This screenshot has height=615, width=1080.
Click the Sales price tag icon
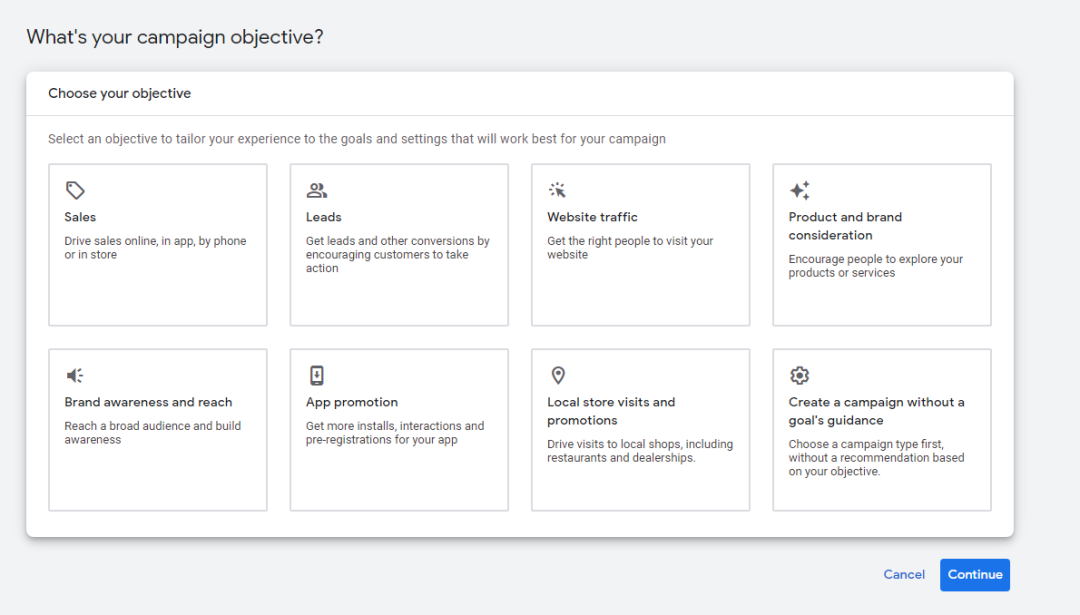75,190
